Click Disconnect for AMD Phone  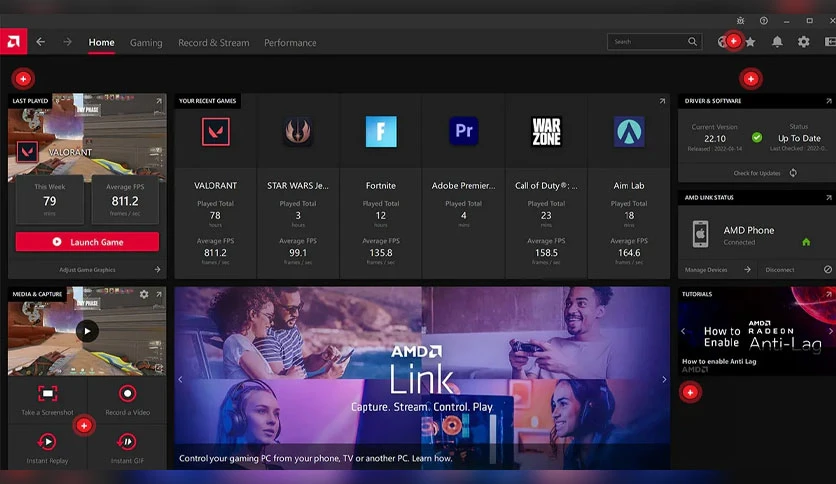coord(780,270)
